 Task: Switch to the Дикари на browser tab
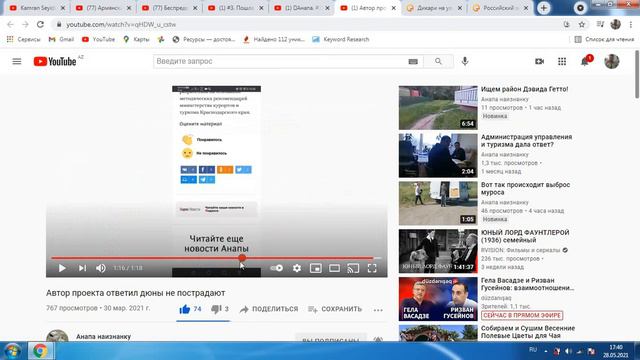click(433, 8)
